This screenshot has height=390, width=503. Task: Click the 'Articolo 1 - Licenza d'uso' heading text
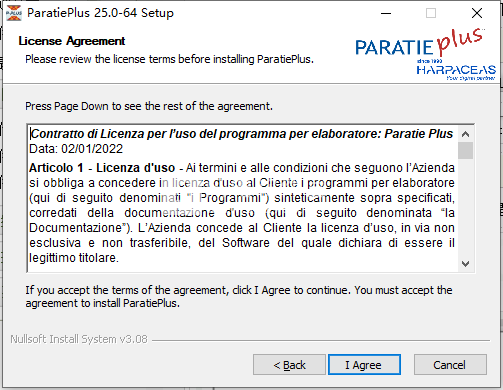click(102, 168)
